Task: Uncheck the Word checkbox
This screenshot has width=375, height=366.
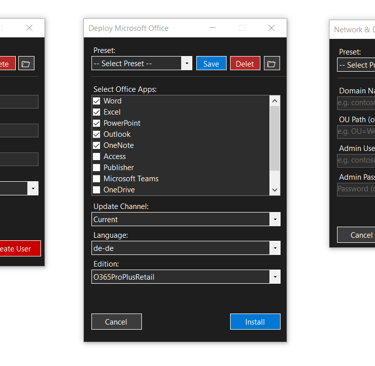Action: tap(97, 101)
